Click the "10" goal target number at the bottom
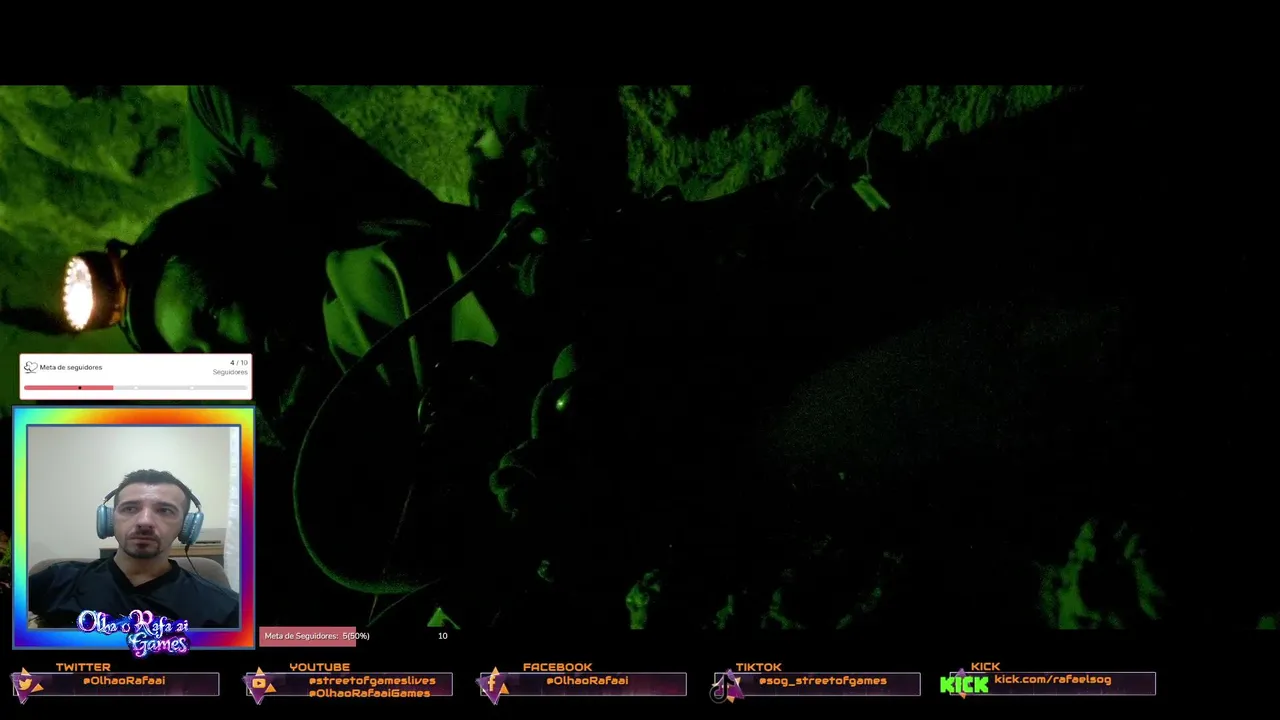This screenshot has height=720, width=1280. 442,636
